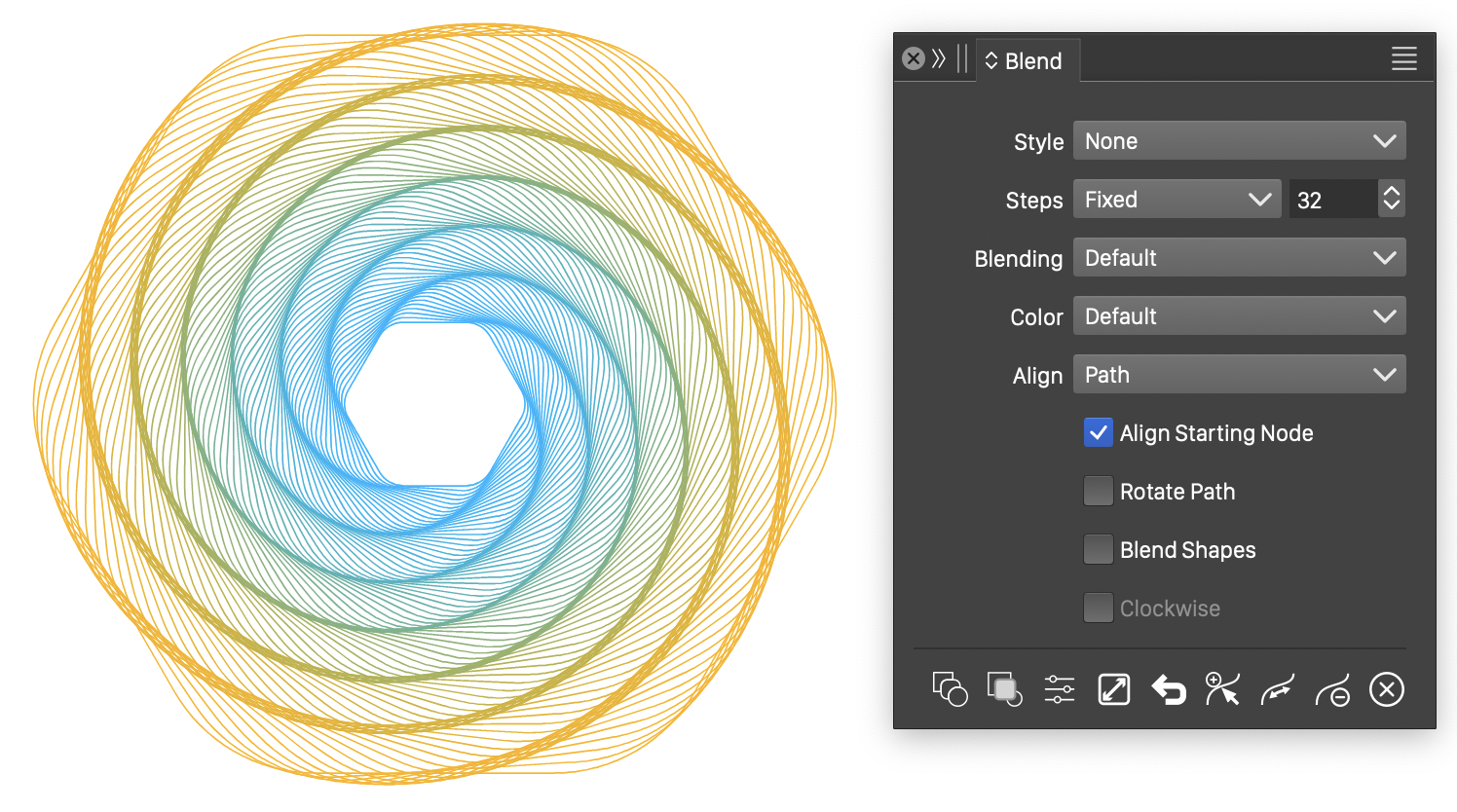Click the overlapping shapes blend icon
This screenshot has width=1457, height=812.
[950, 689]
